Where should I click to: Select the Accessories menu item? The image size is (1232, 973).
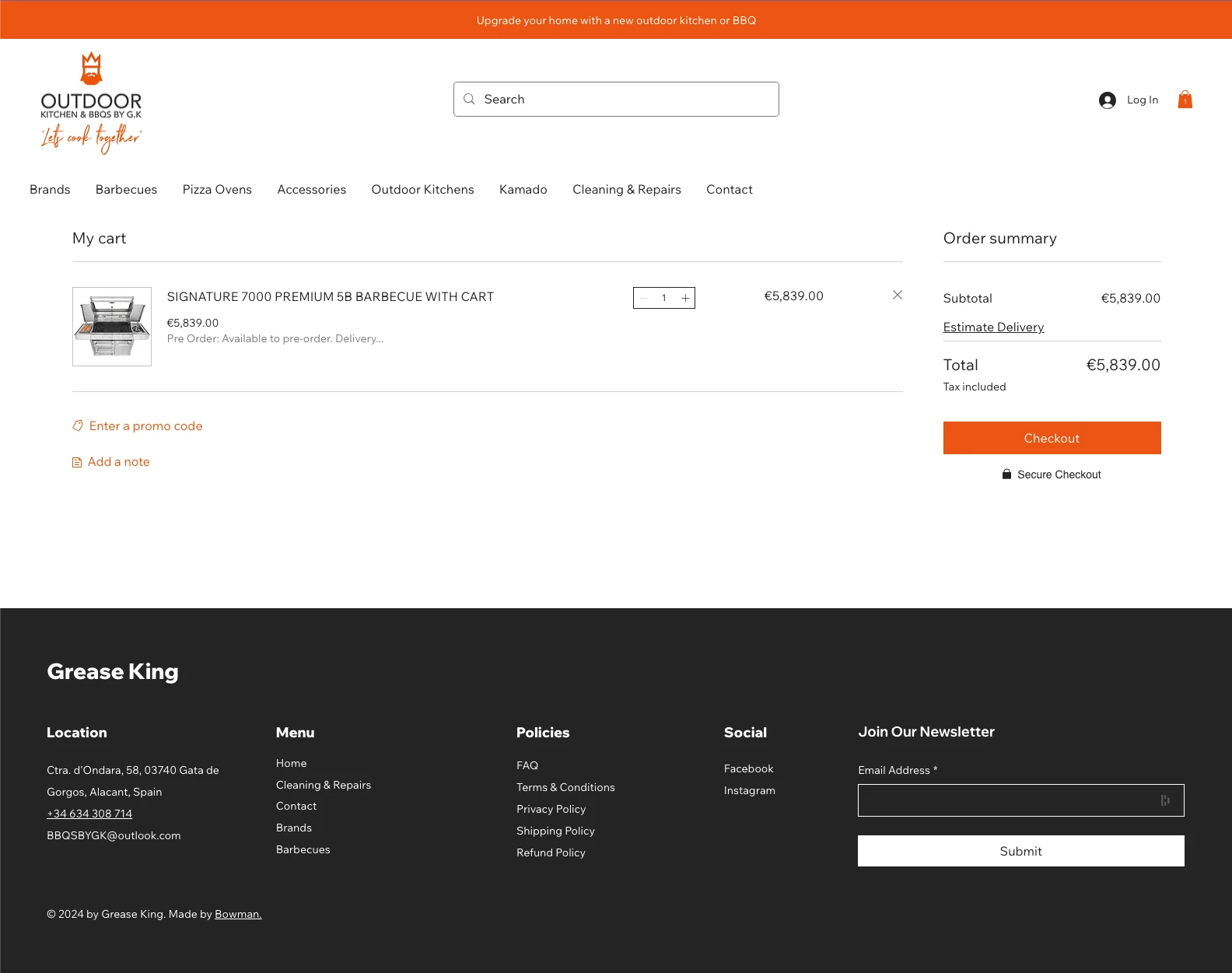click(311, 190)
